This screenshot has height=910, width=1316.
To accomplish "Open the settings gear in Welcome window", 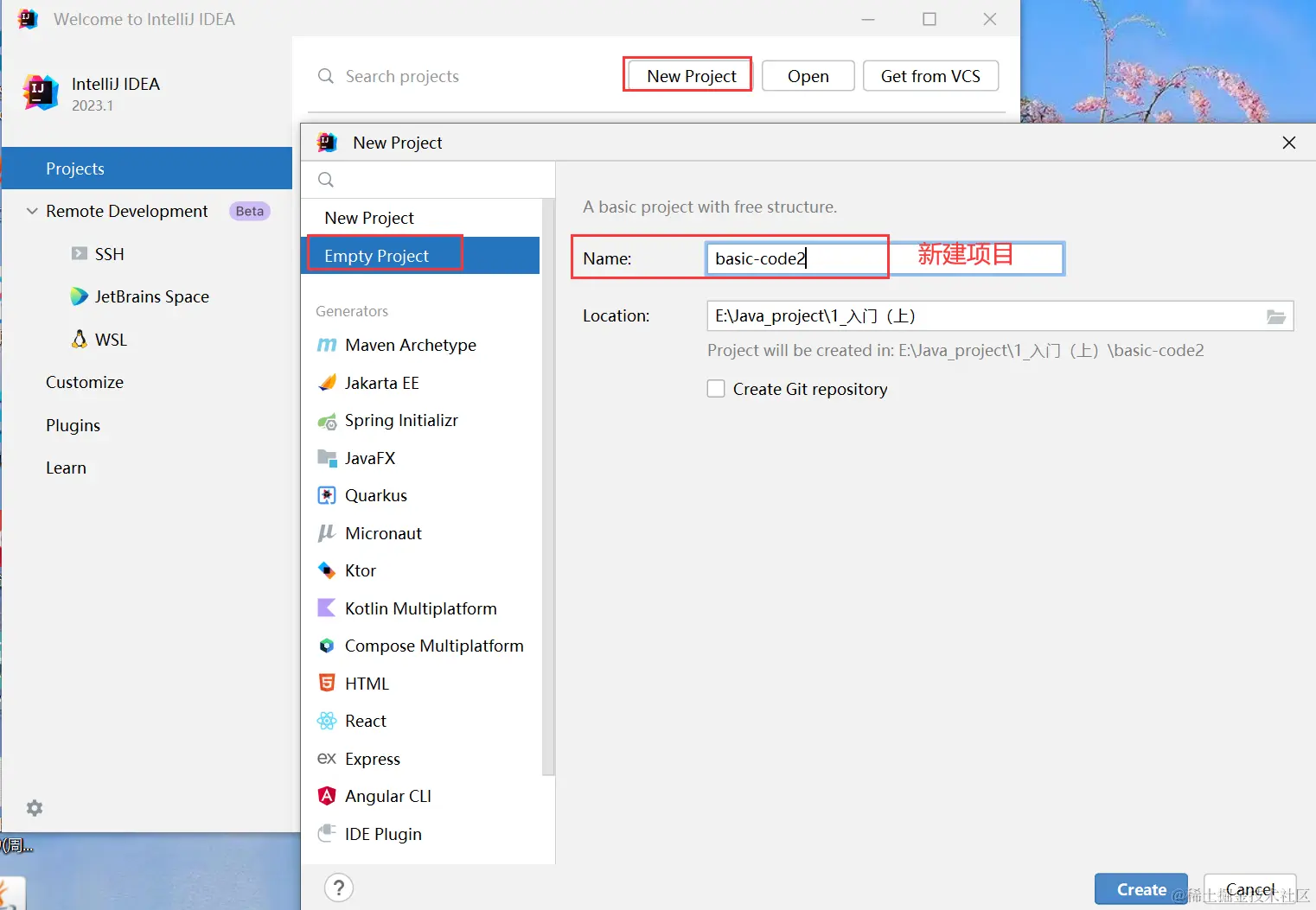I will pyautogui.click(x=35, y=808).
